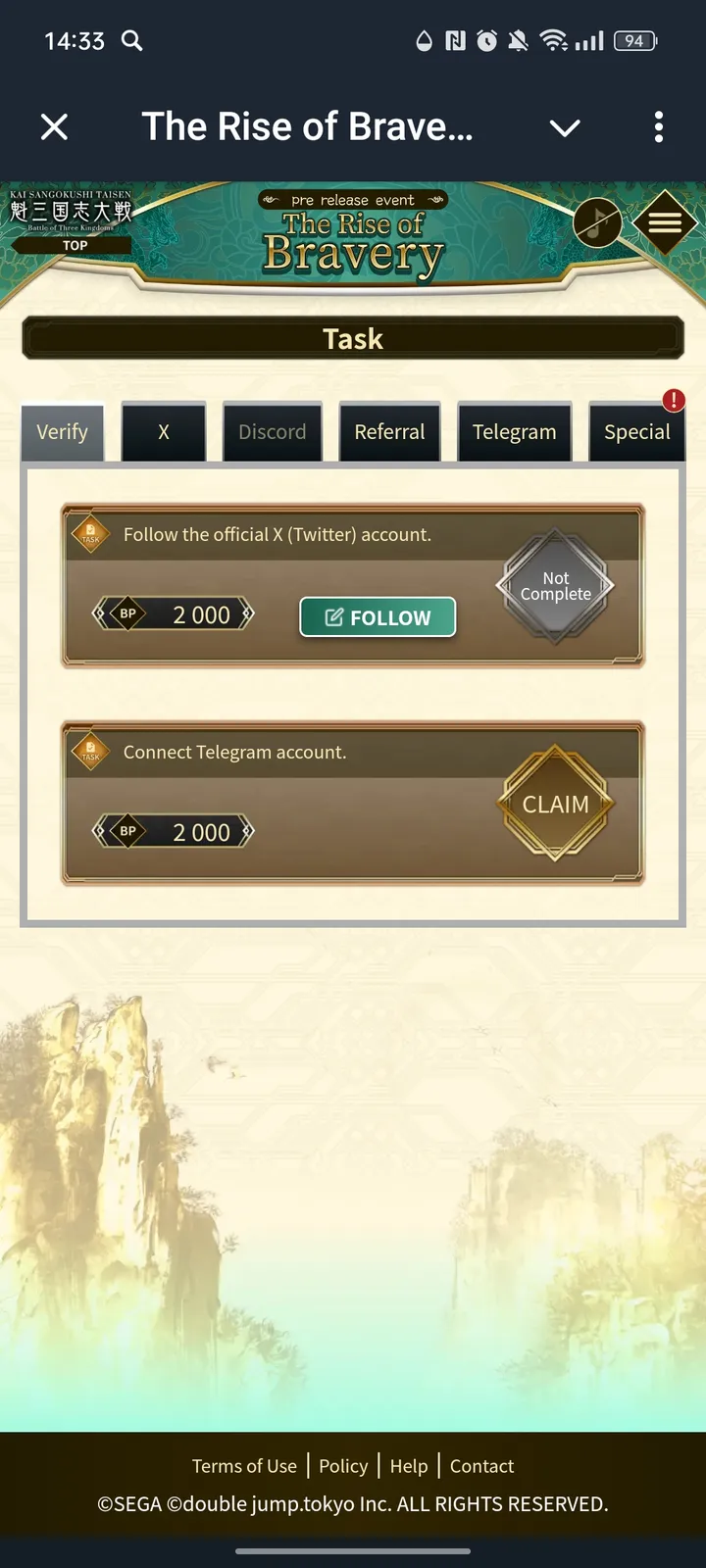Select the X tab

coord(164,432)
